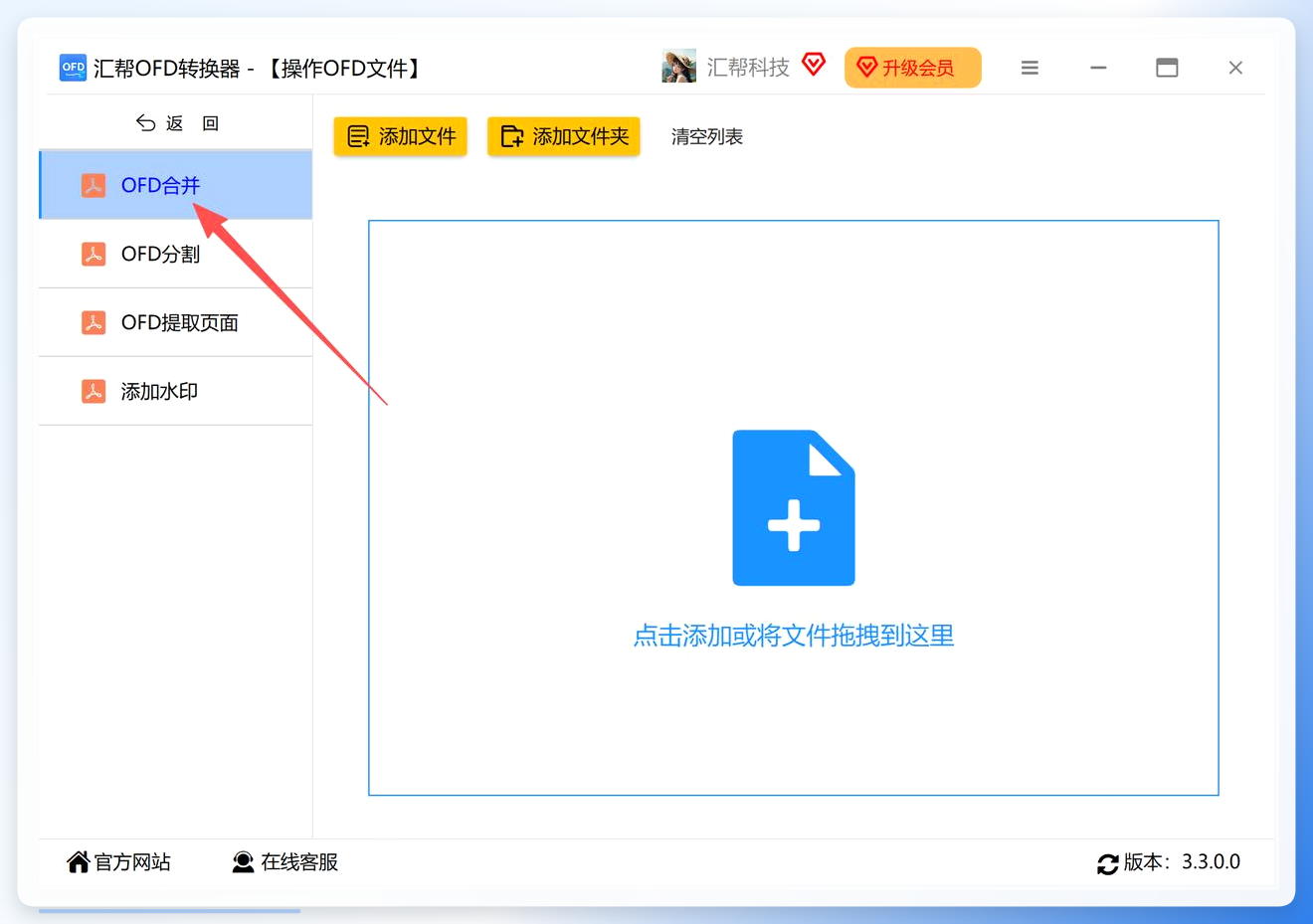Open the 汇帮科技 user avatar picture
This screenshot has width=1313, height=924.
point(678,67)
